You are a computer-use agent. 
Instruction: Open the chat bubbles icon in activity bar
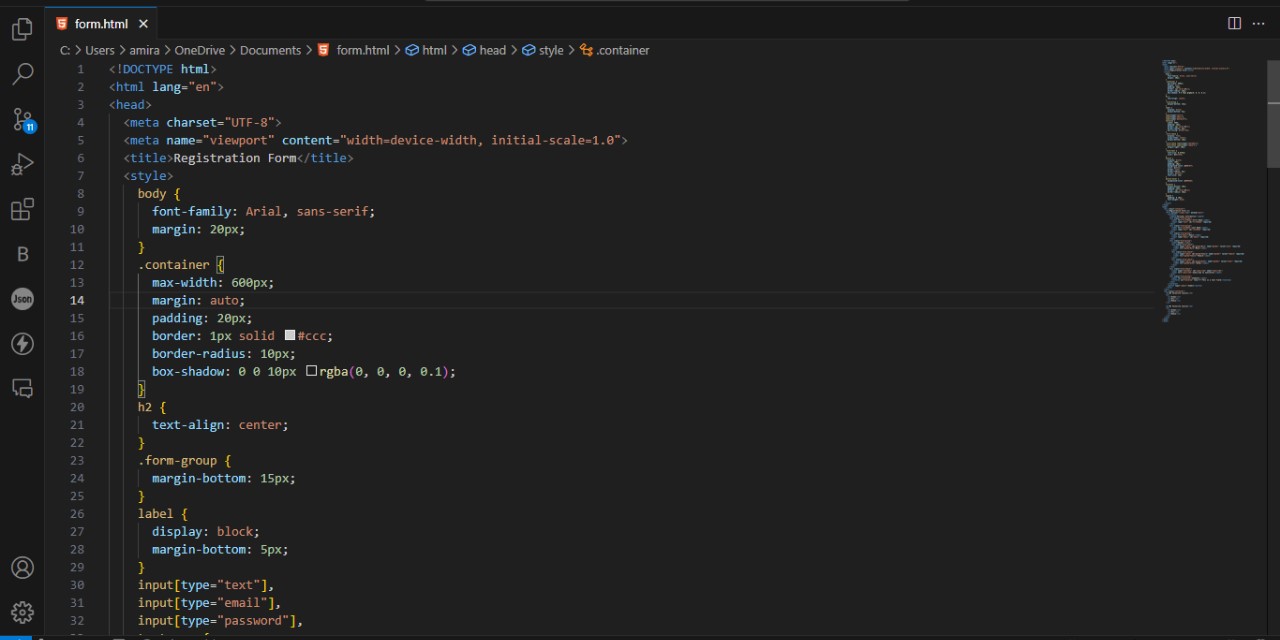22,388
